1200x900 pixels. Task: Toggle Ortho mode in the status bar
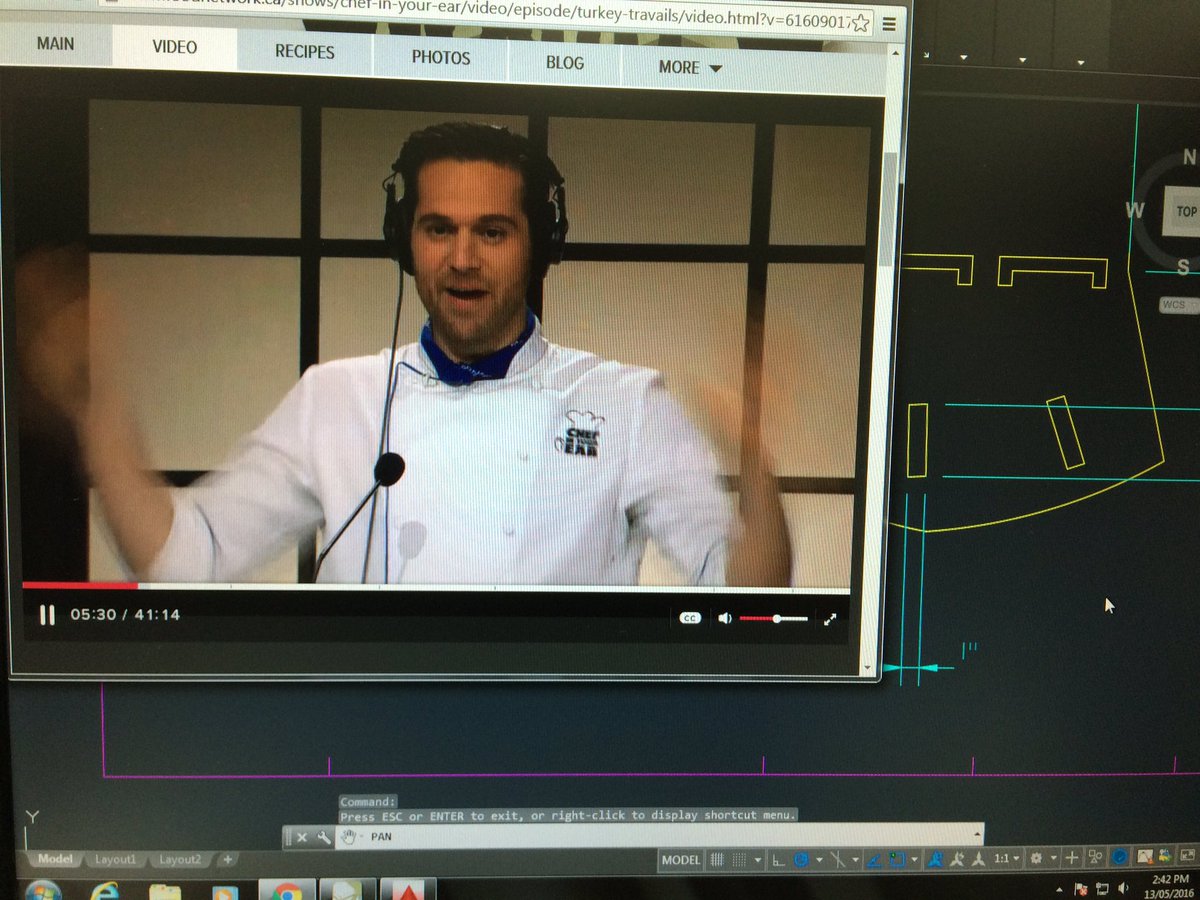[x=779, y=860]
